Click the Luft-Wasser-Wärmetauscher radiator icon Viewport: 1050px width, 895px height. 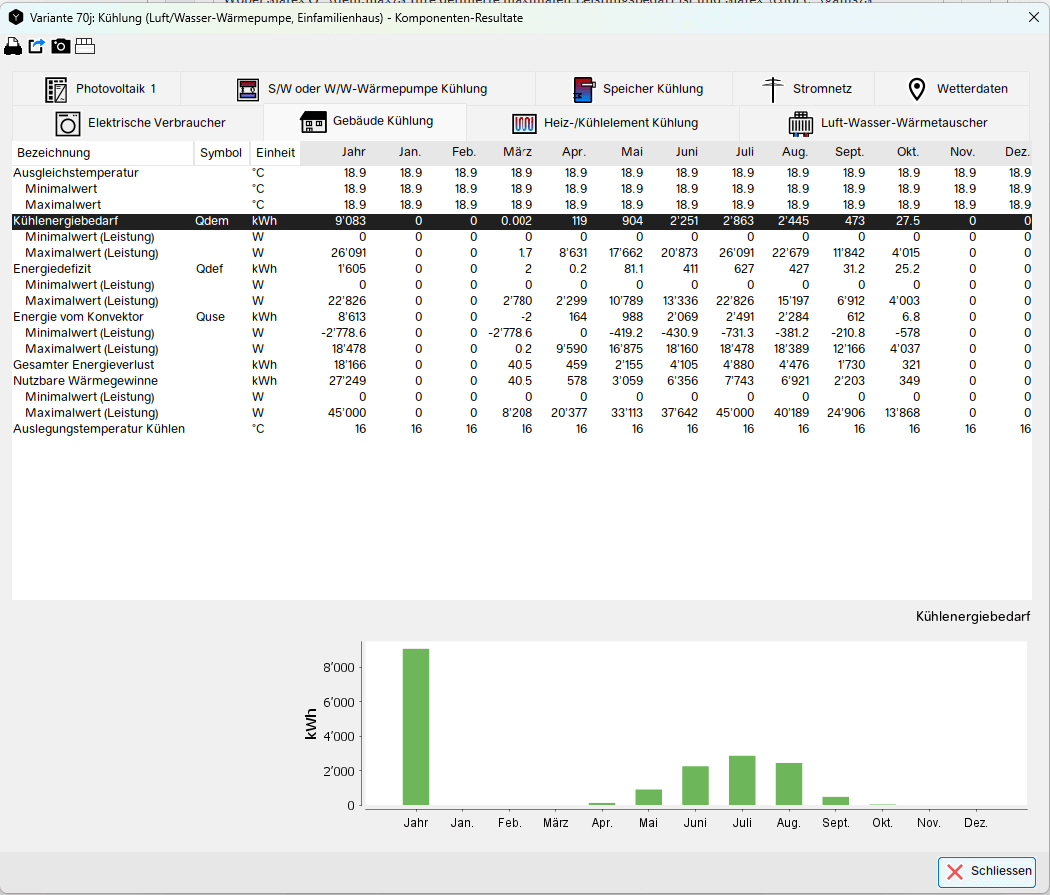coord(800,123)
